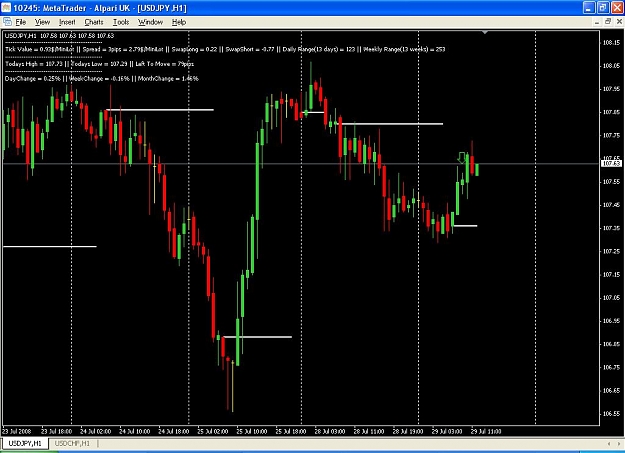Select the white horizontal line at 107.25 level
The width and height of the screenshot is (625, 453).
coord(50,246)
